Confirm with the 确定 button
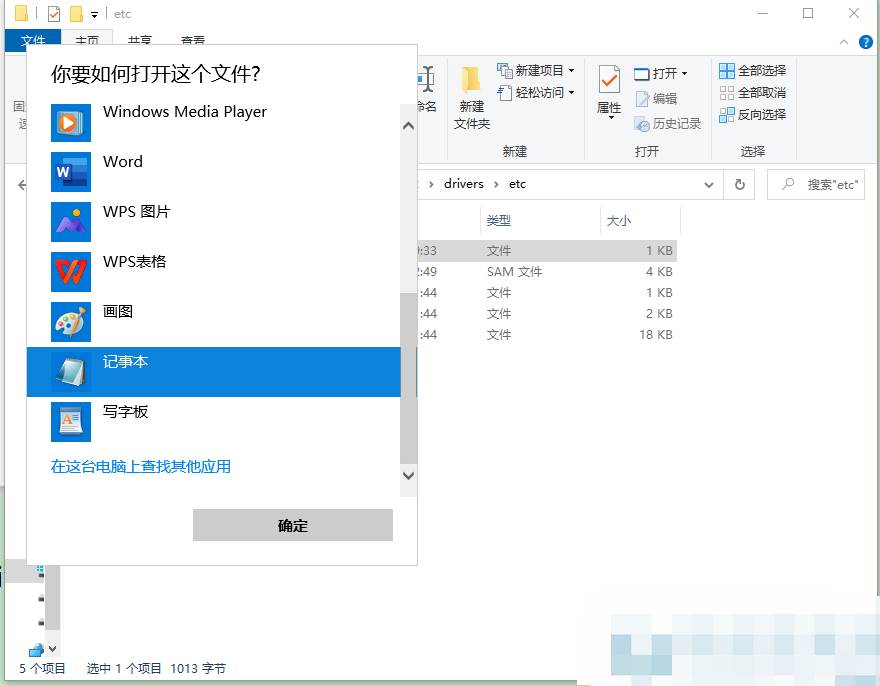880x686 pixels. (293, 525)
